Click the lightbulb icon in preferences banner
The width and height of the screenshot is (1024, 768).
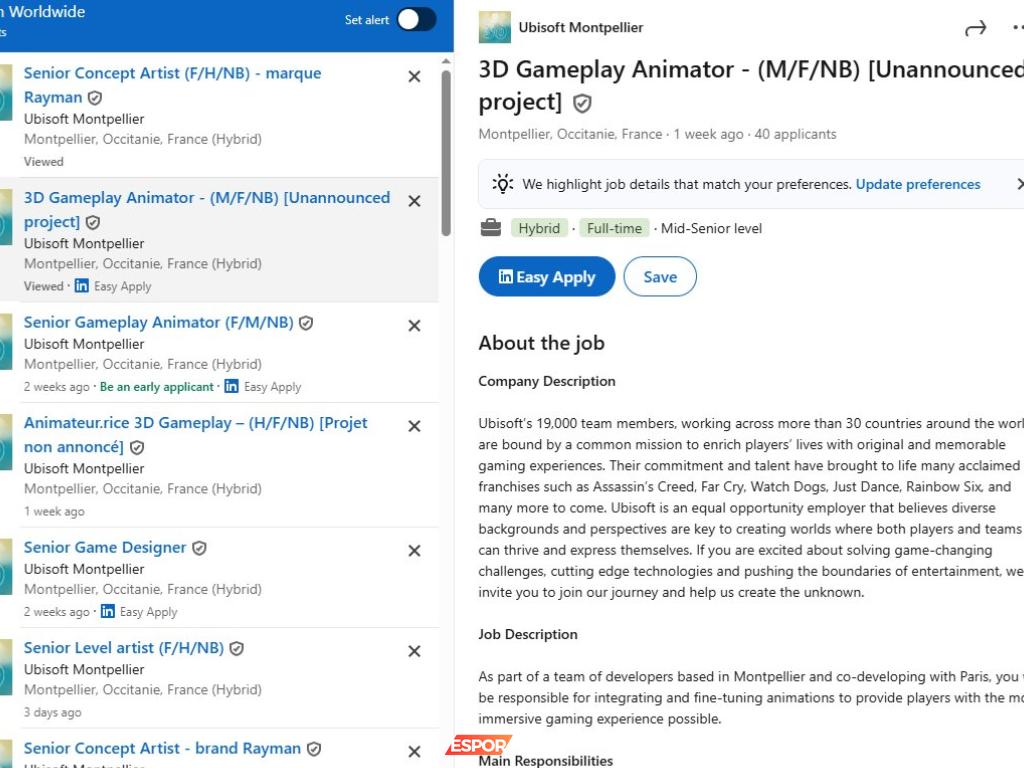503,184
